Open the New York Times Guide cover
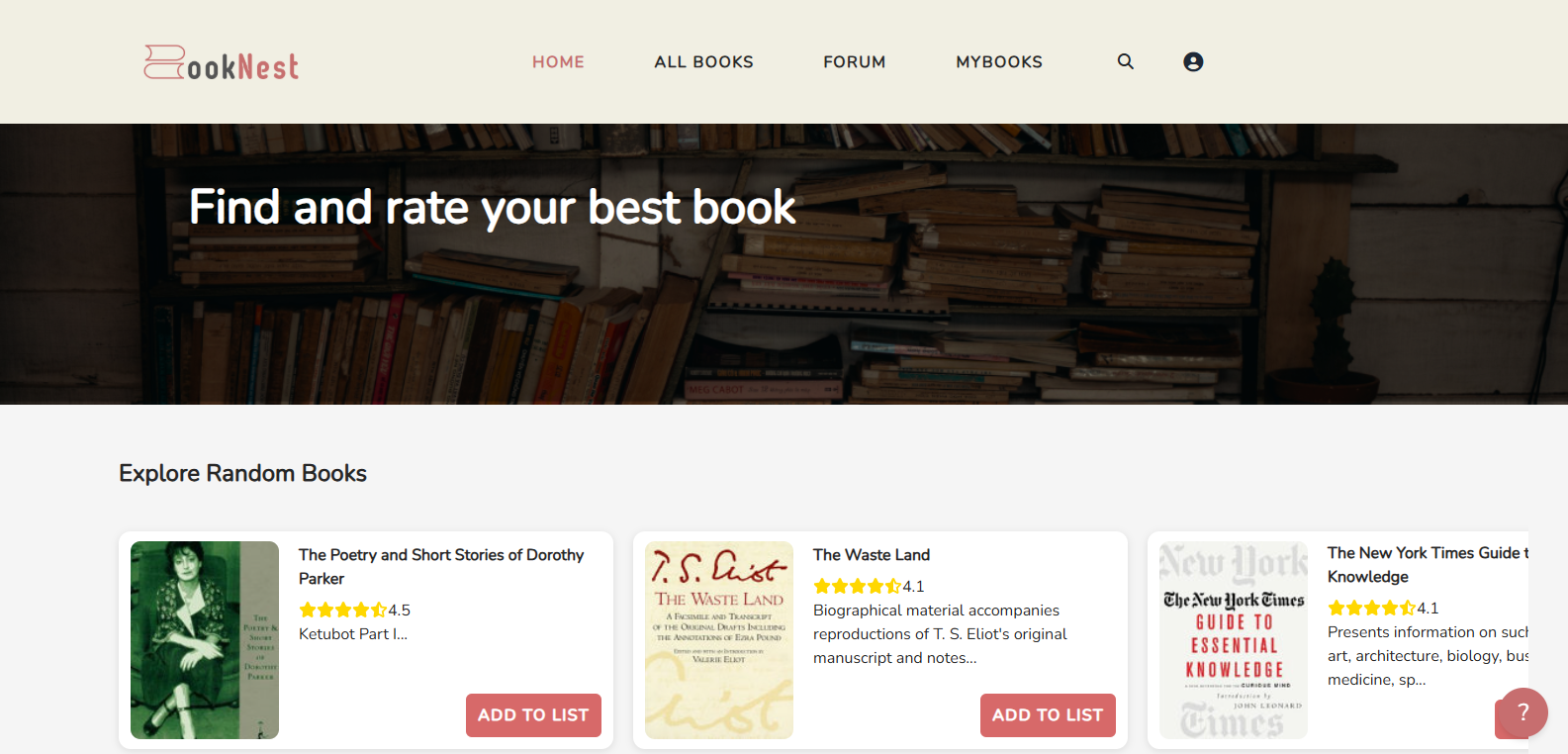 click(1234, 639)
